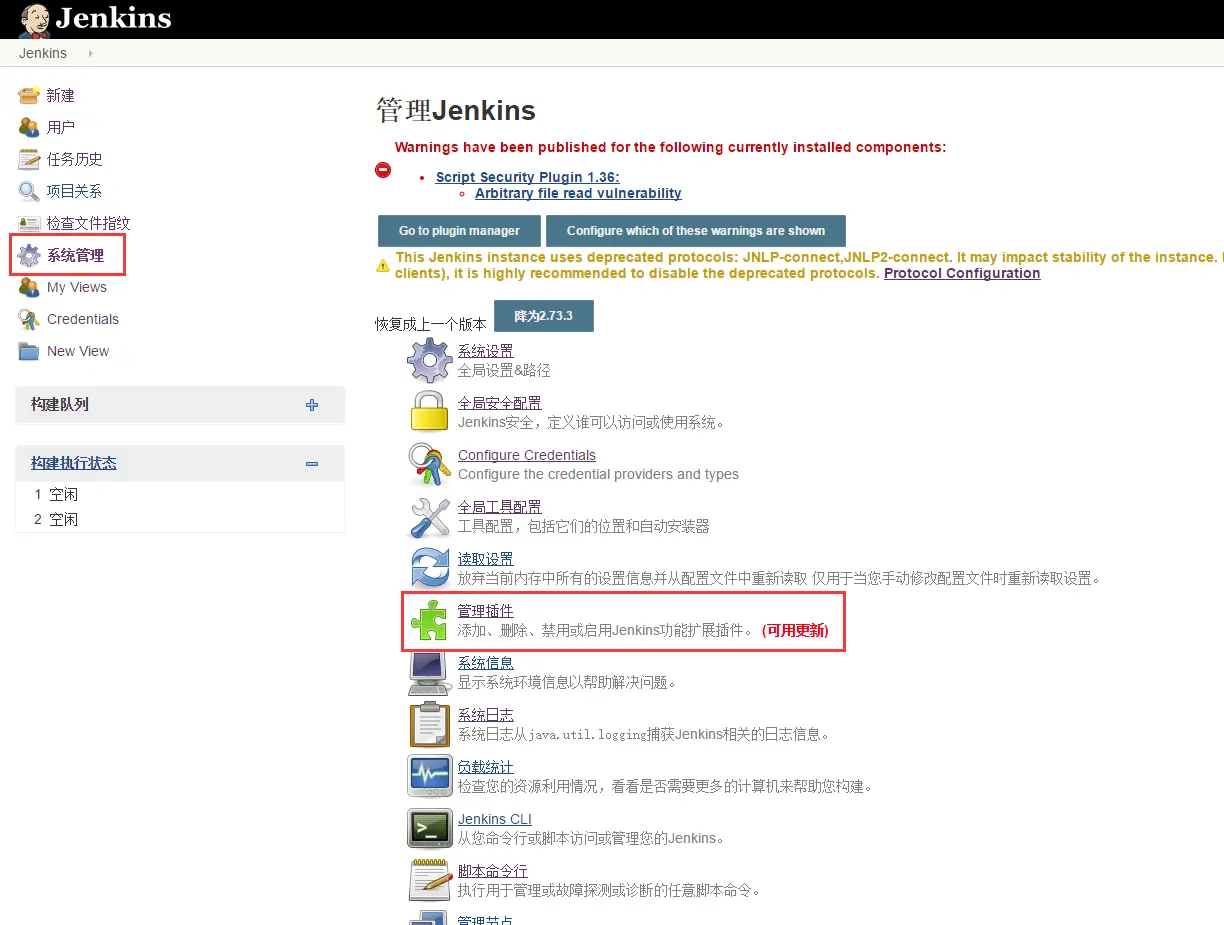Open the 全局安全配置 link
The width and height of the screenshot is (1224, 925).
tap(500, 403)
